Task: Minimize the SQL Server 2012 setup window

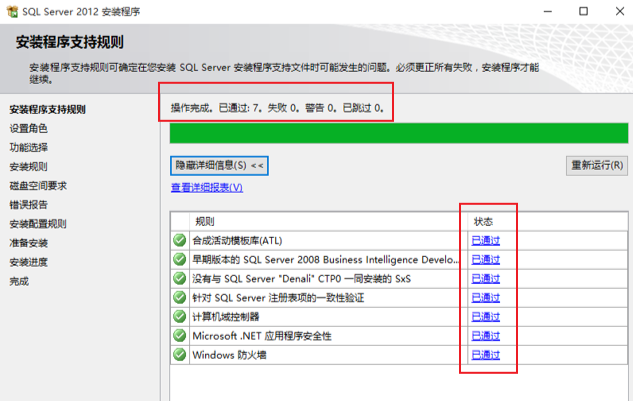Action: [548, 11]
